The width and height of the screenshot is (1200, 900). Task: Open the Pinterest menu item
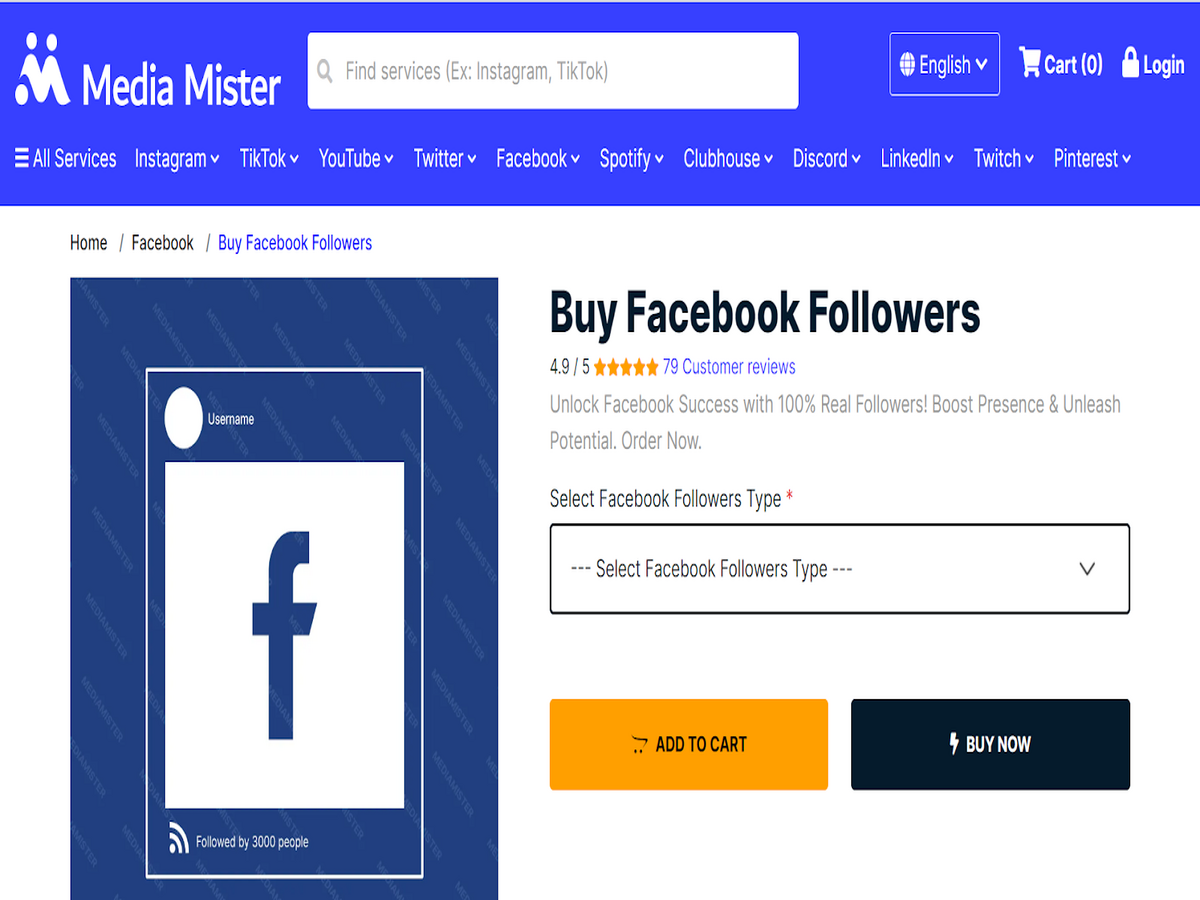tap(1093, 158)
